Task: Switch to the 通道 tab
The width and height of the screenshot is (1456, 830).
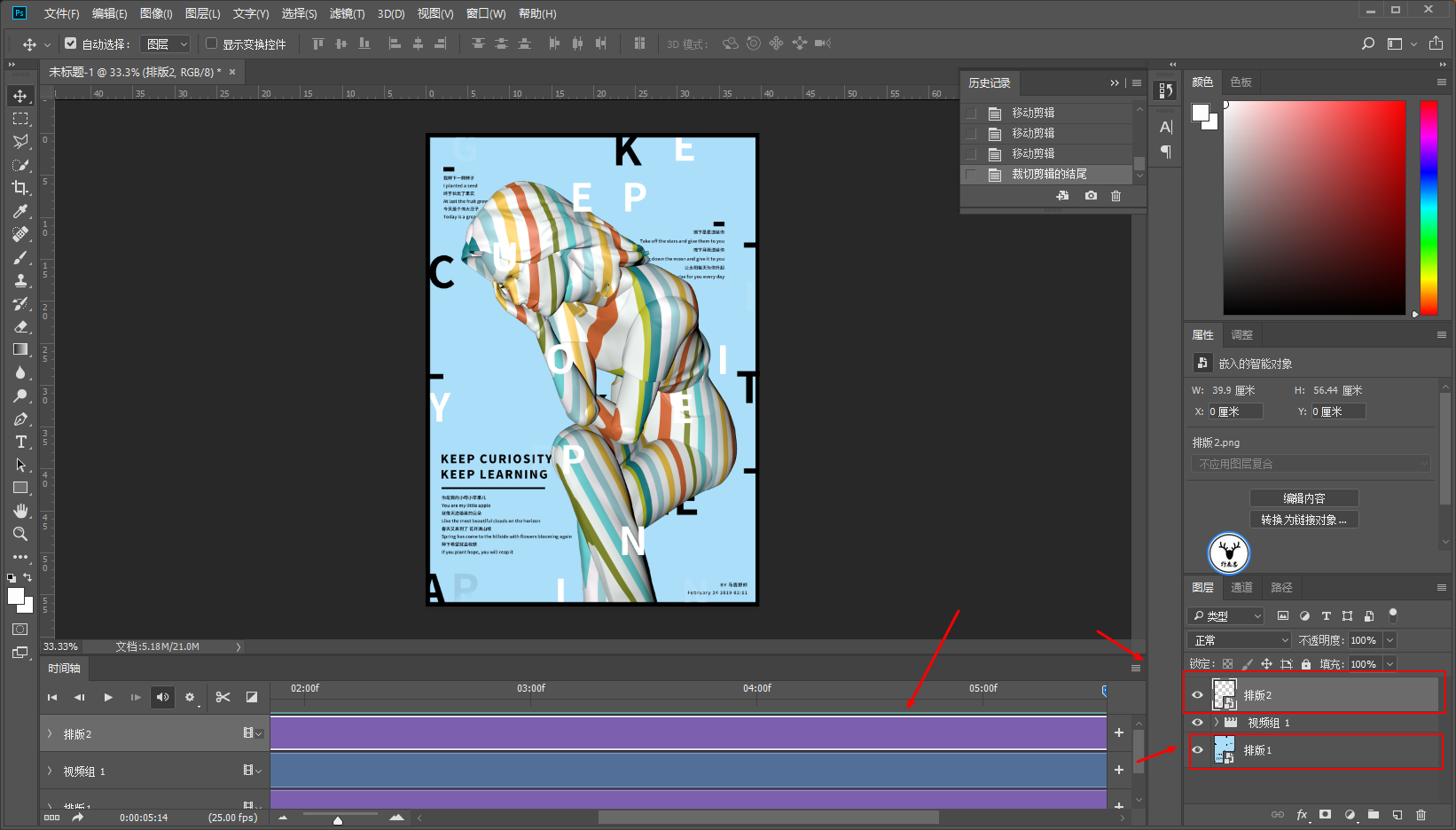Action: pyautogui.click(x=1241, y=587)
